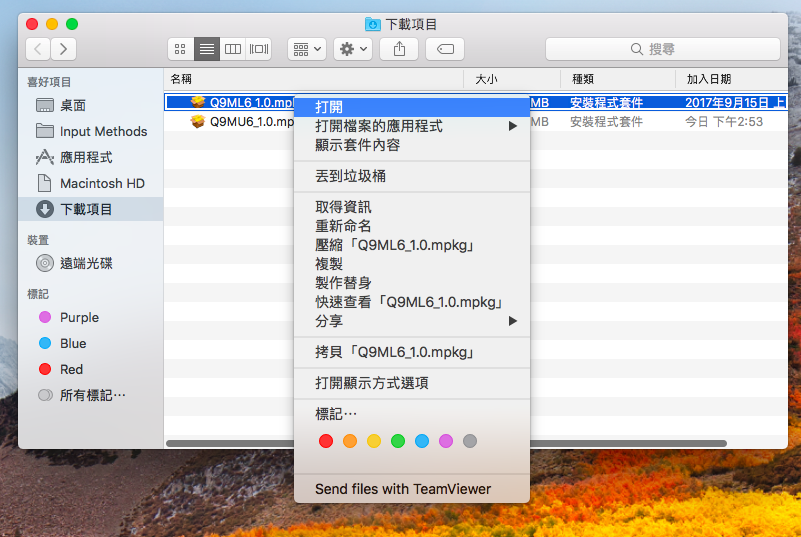Switch Finder to Cover Flow view
This screenshot has height=537, width=801.
tap(258, 49)
